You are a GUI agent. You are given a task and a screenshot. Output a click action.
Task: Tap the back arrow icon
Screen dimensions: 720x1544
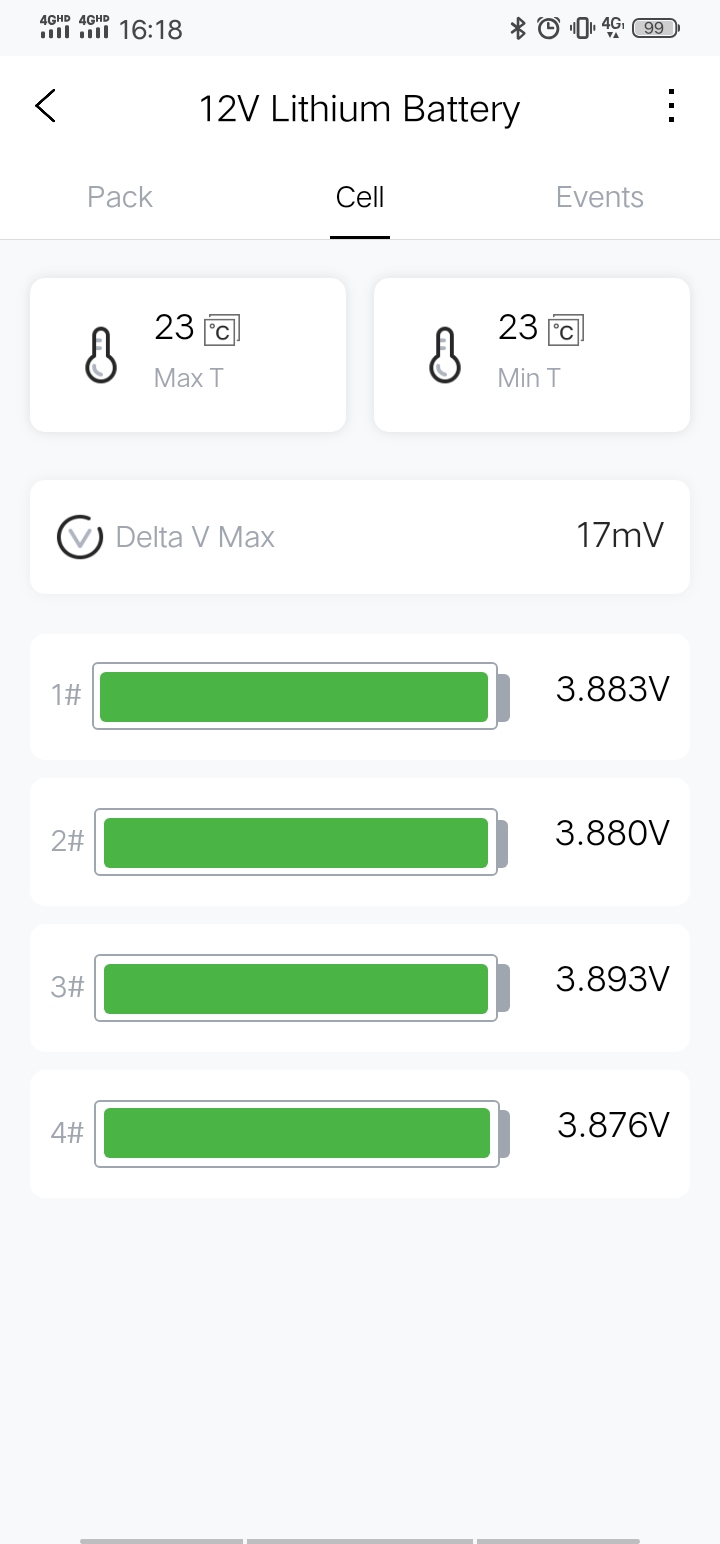[45, 106]
